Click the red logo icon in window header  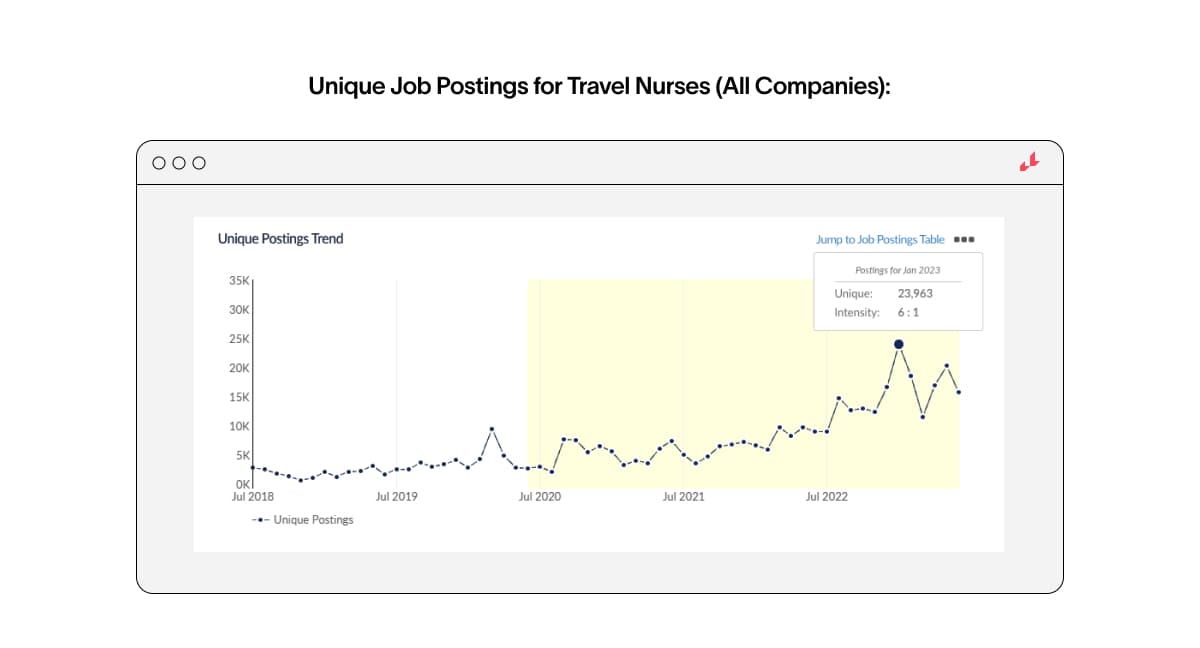[1029, 163]
